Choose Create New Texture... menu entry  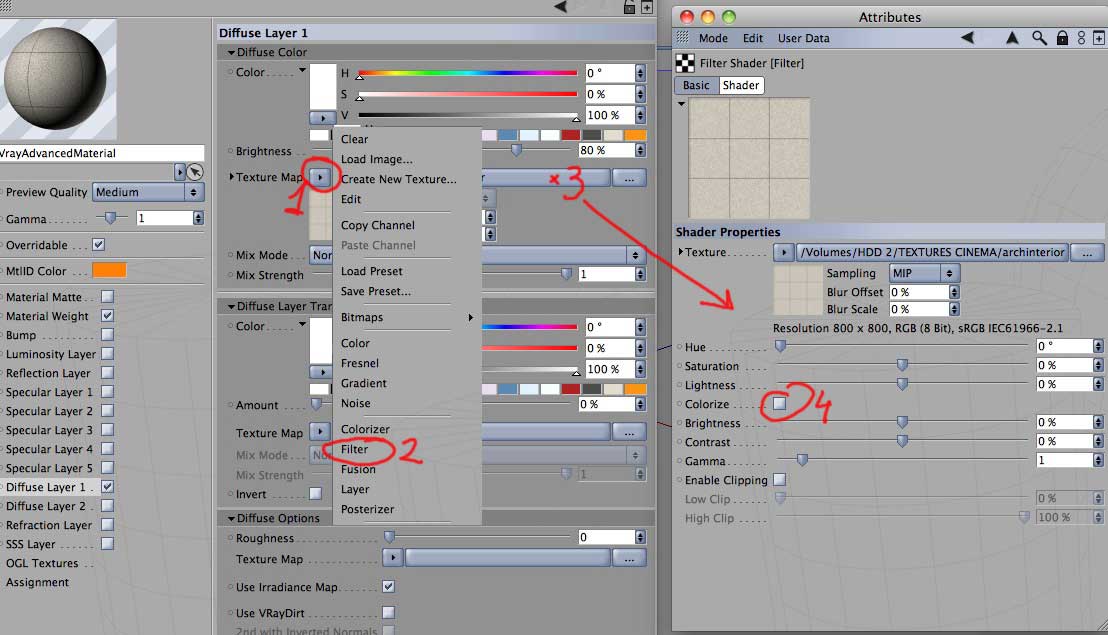point(399,179)
